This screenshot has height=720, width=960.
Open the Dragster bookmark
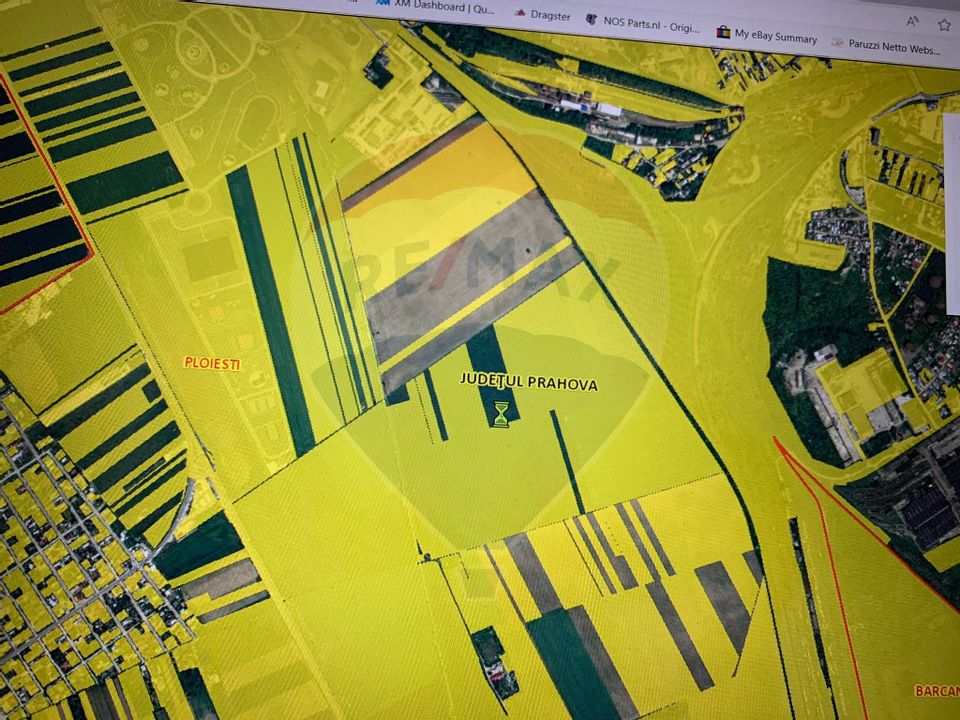(x=549, y=15)
